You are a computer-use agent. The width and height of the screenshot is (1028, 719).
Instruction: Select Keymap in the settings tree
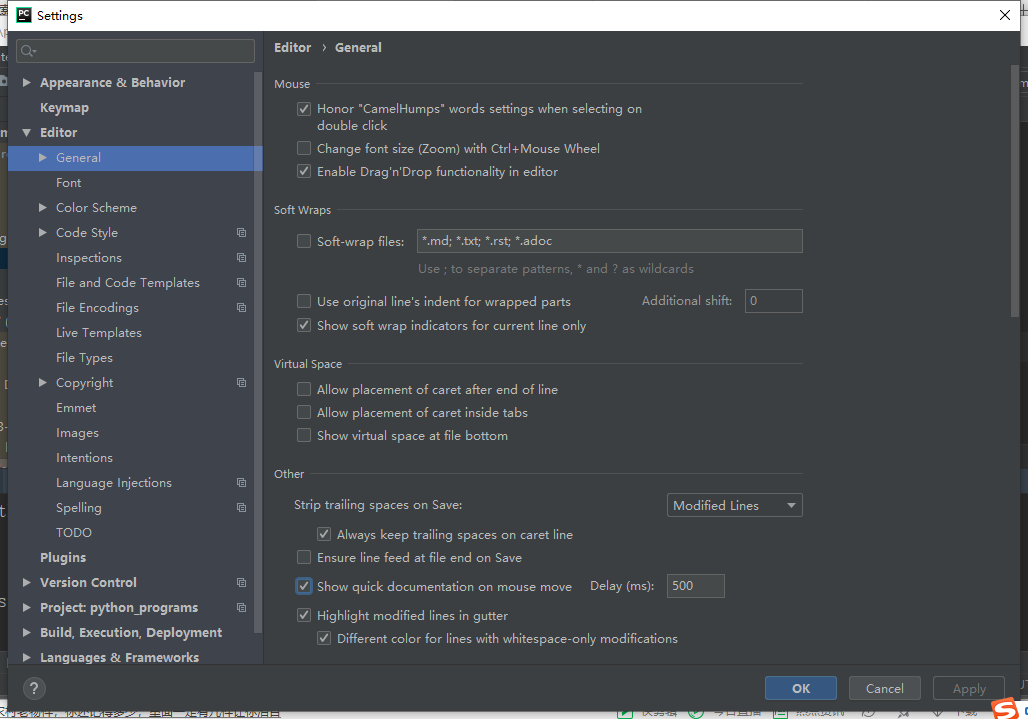click(64, 107)
